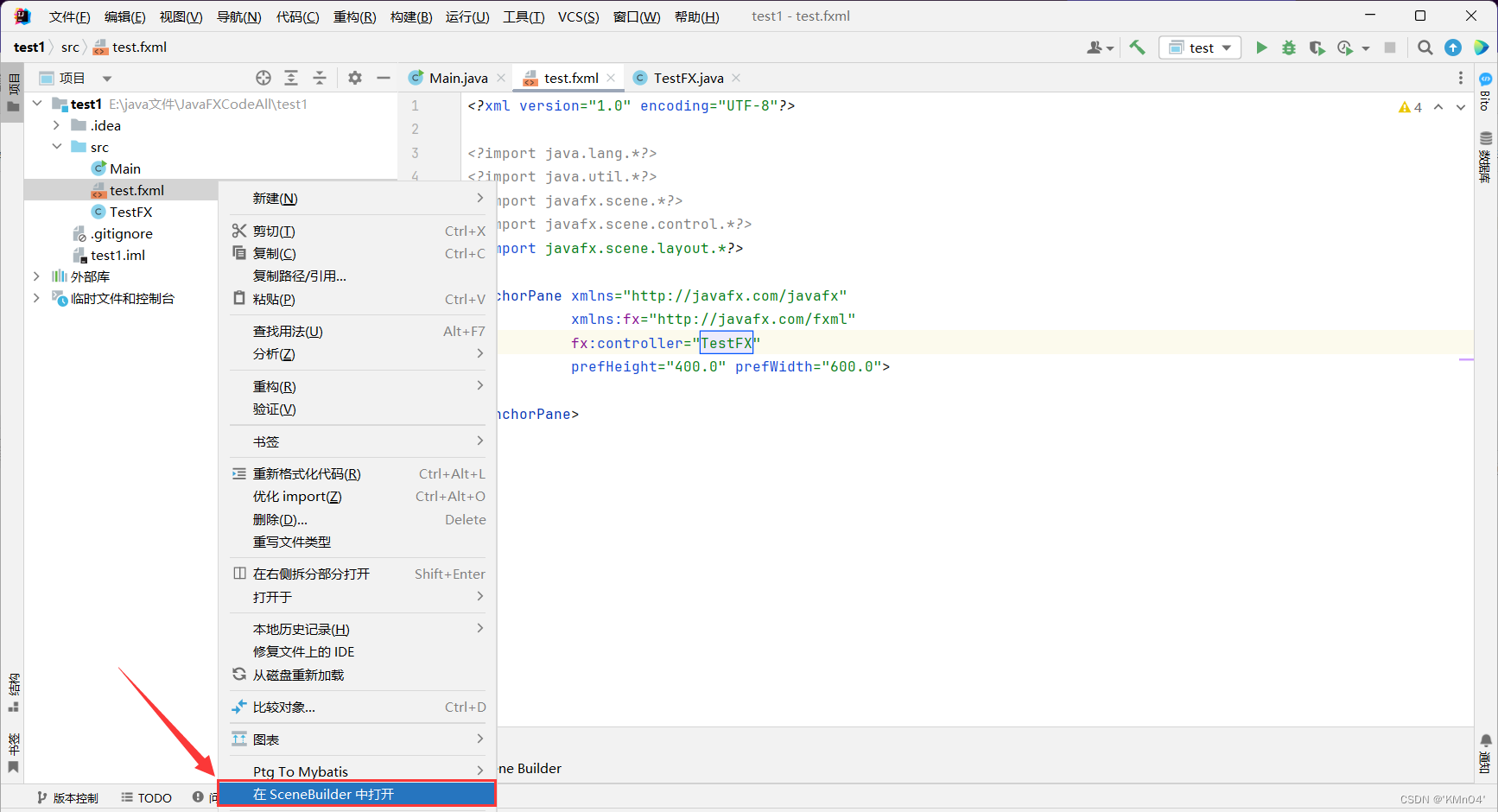The height and width of the screenshot is (812, 1498).
Task: Select the Main class in the project tree
Action: 125,168
